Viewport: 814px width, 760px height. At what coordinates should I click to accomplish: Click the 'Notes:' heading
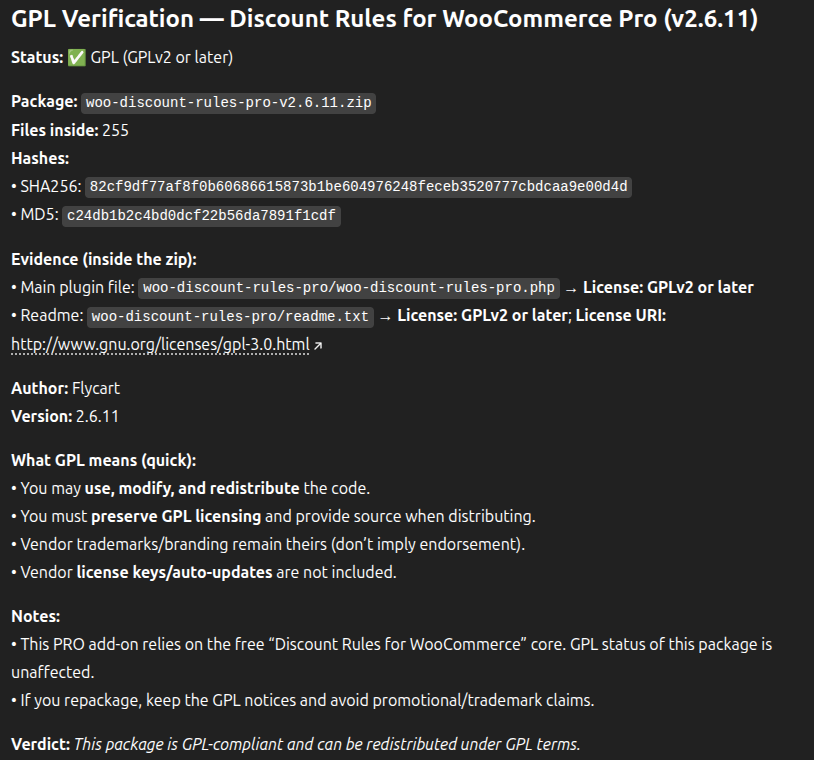[36, 616]
